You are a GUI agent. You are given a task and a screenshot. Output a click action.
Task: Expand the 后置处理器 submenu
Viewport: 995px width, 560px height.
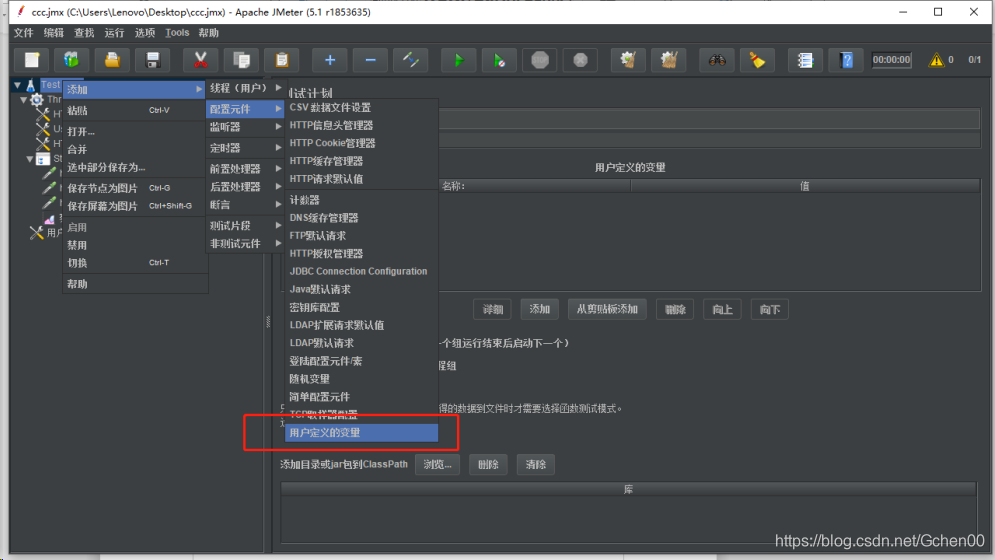(x=246, y=187)
